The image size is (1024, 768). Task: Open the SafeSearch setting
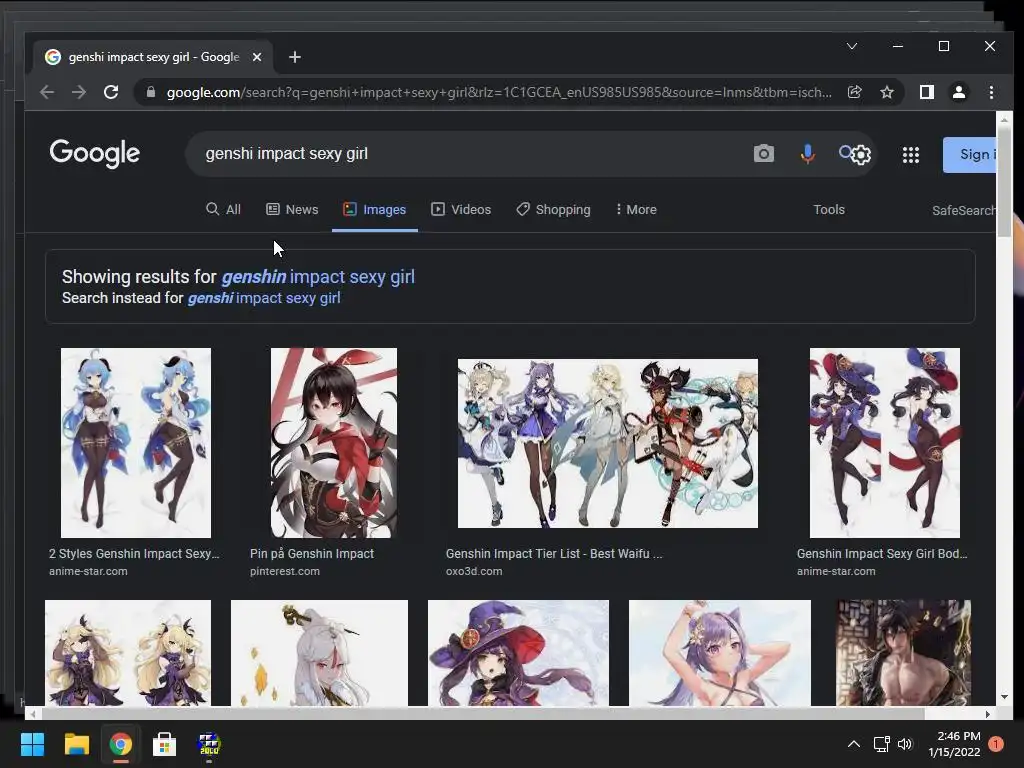964,210
